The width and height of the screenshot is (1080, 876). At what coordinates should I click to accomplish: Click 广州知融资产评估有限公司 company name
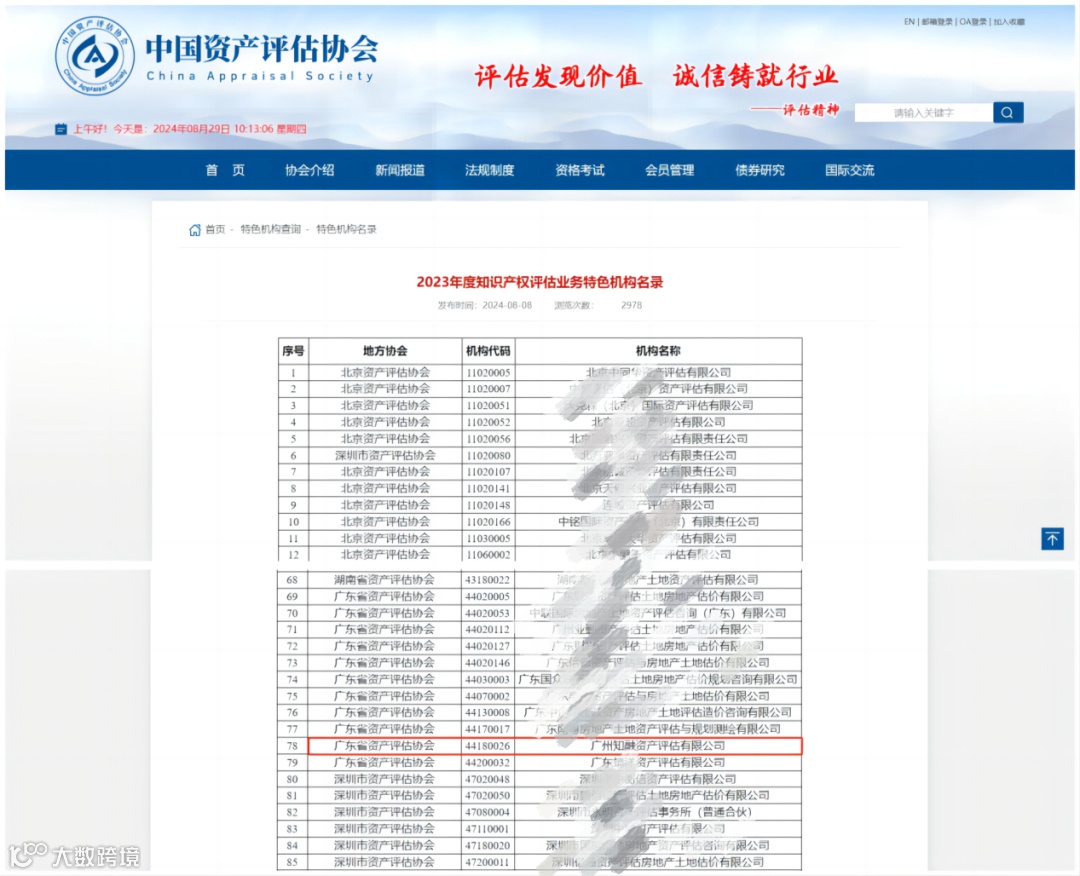tap(658, 746)
